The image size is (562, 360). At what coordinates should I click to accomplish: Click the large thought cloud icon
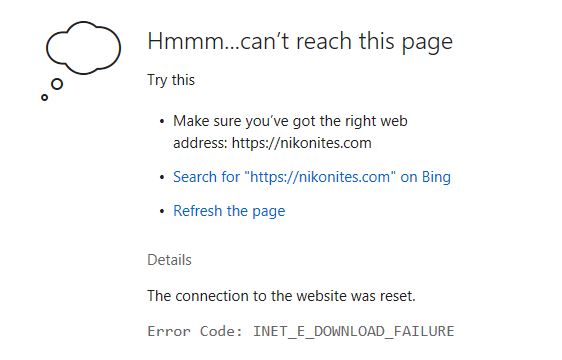tap(83, 48)
